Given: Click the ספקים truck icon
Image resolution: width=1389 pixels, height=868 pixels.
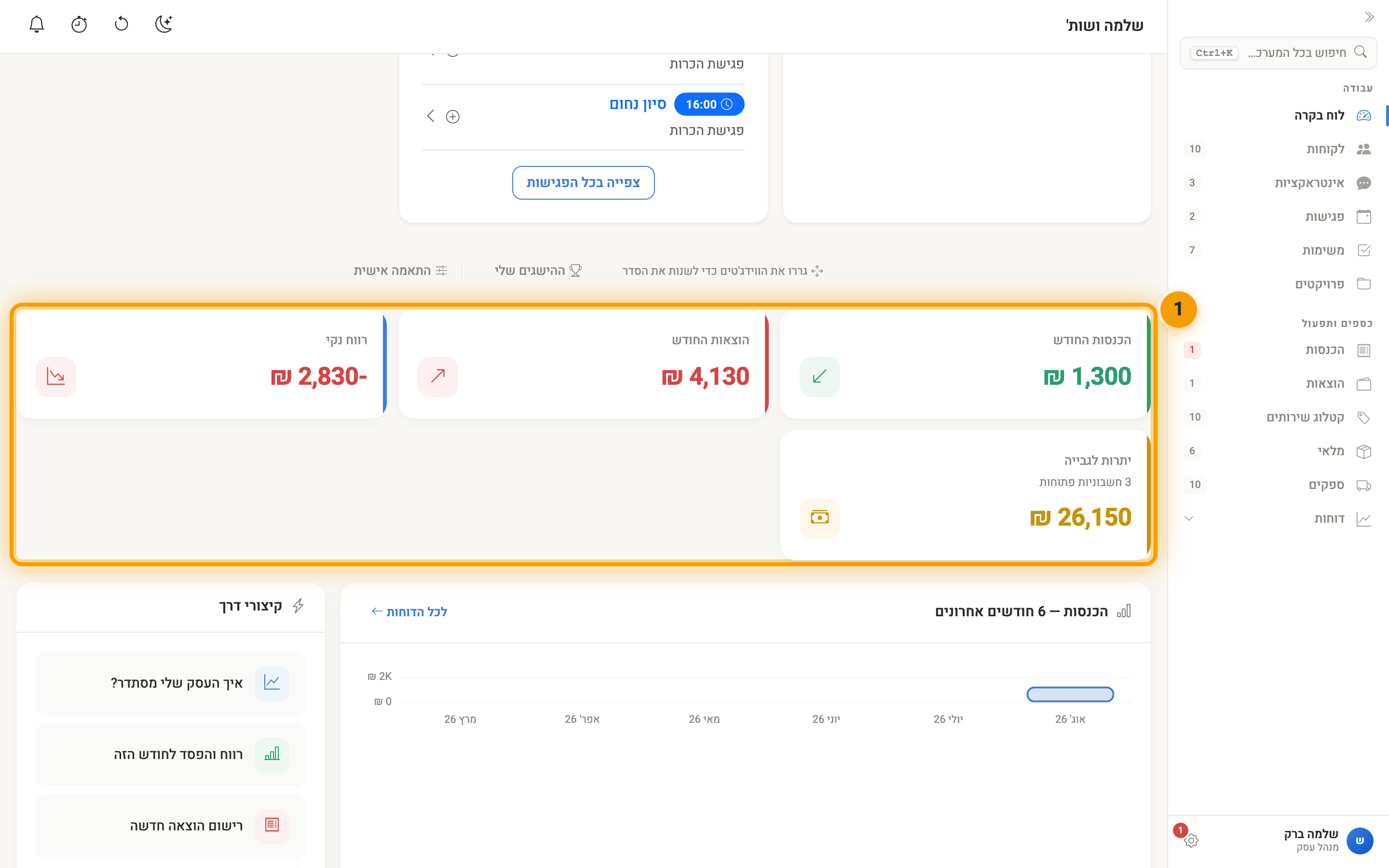Looking at the screenshot, I should 1364,485.
